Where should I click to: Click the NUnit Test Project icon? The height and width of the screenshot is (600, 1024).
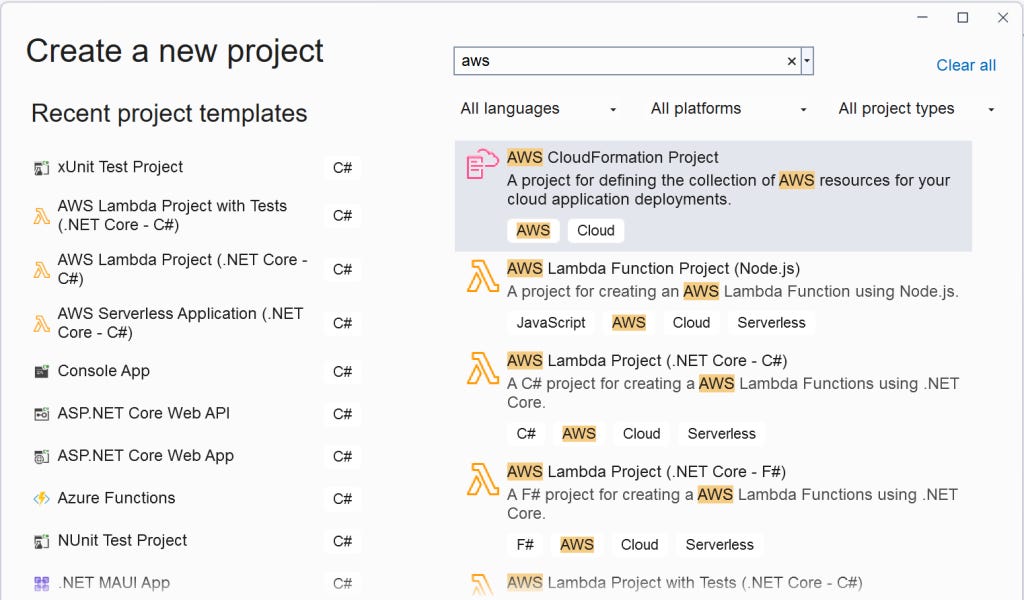point(43,540)
